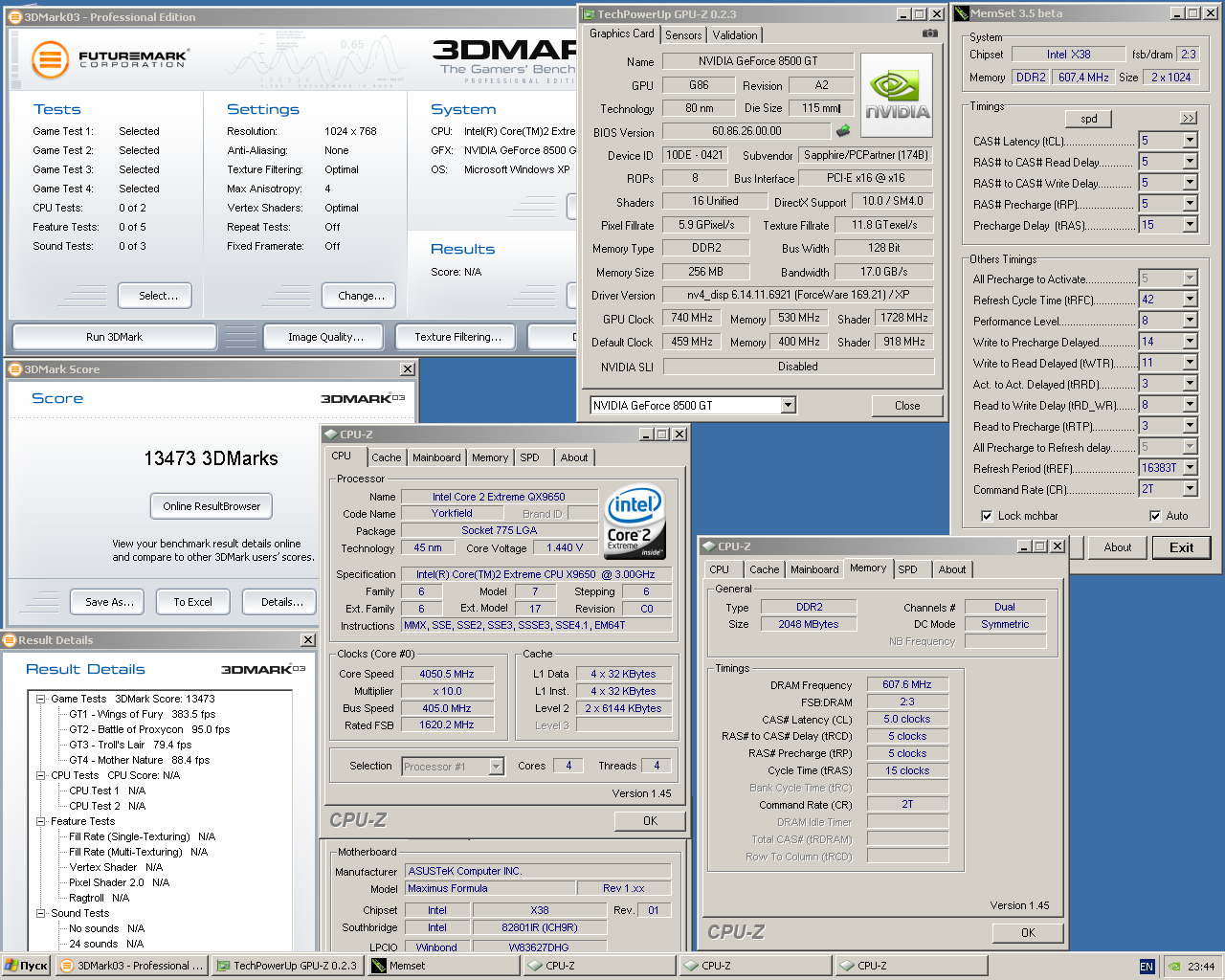Click the 13473 3DMarks score text
1225x980 pixels.
click(x=211, y=458)
